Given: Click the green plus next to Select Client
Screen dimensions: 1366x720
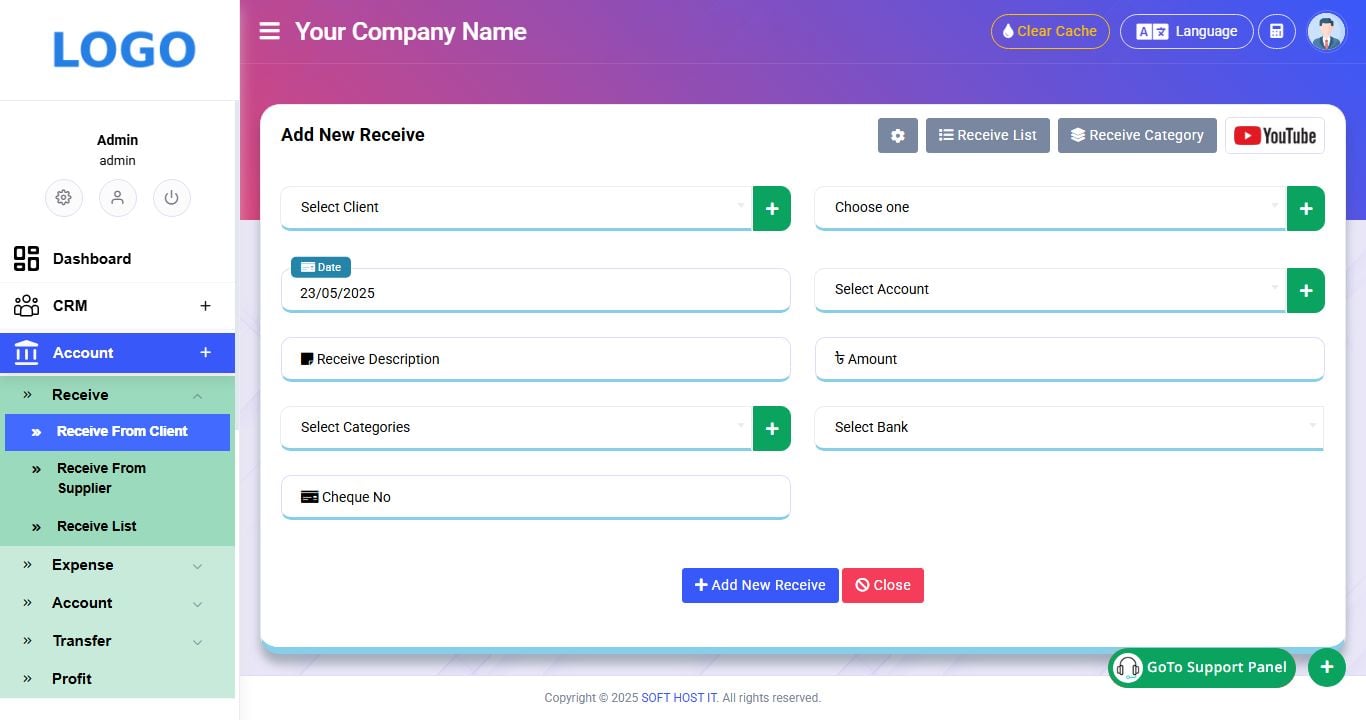Looking at the screenshot, I should (771, 208).
